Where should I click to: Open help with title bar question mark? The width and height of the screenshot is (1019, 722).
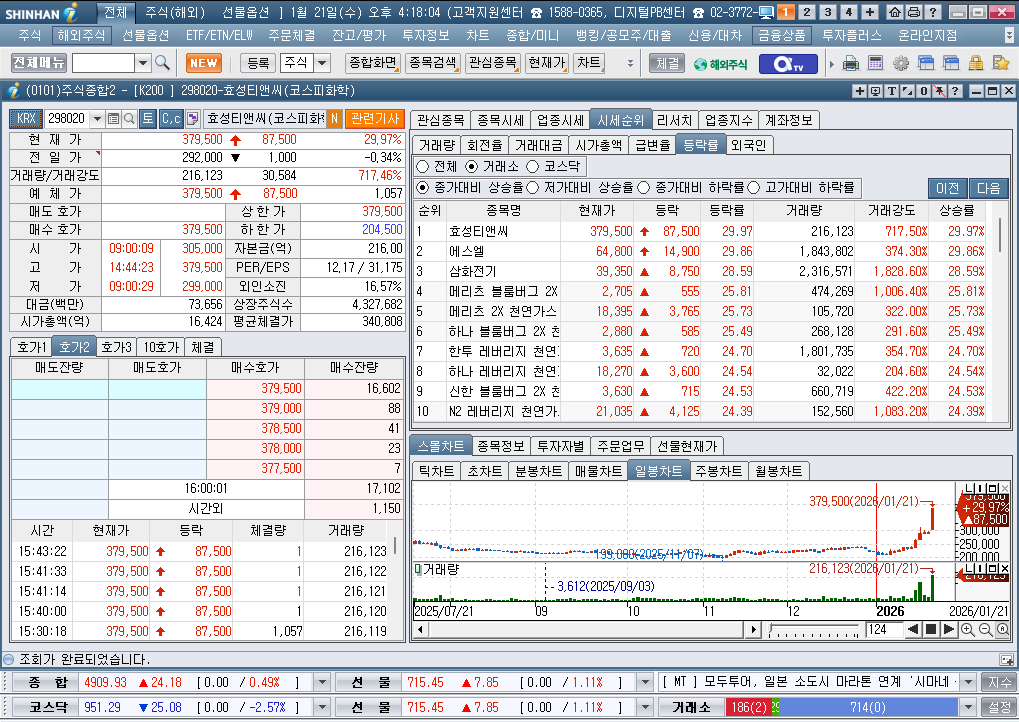pos(932,12)
